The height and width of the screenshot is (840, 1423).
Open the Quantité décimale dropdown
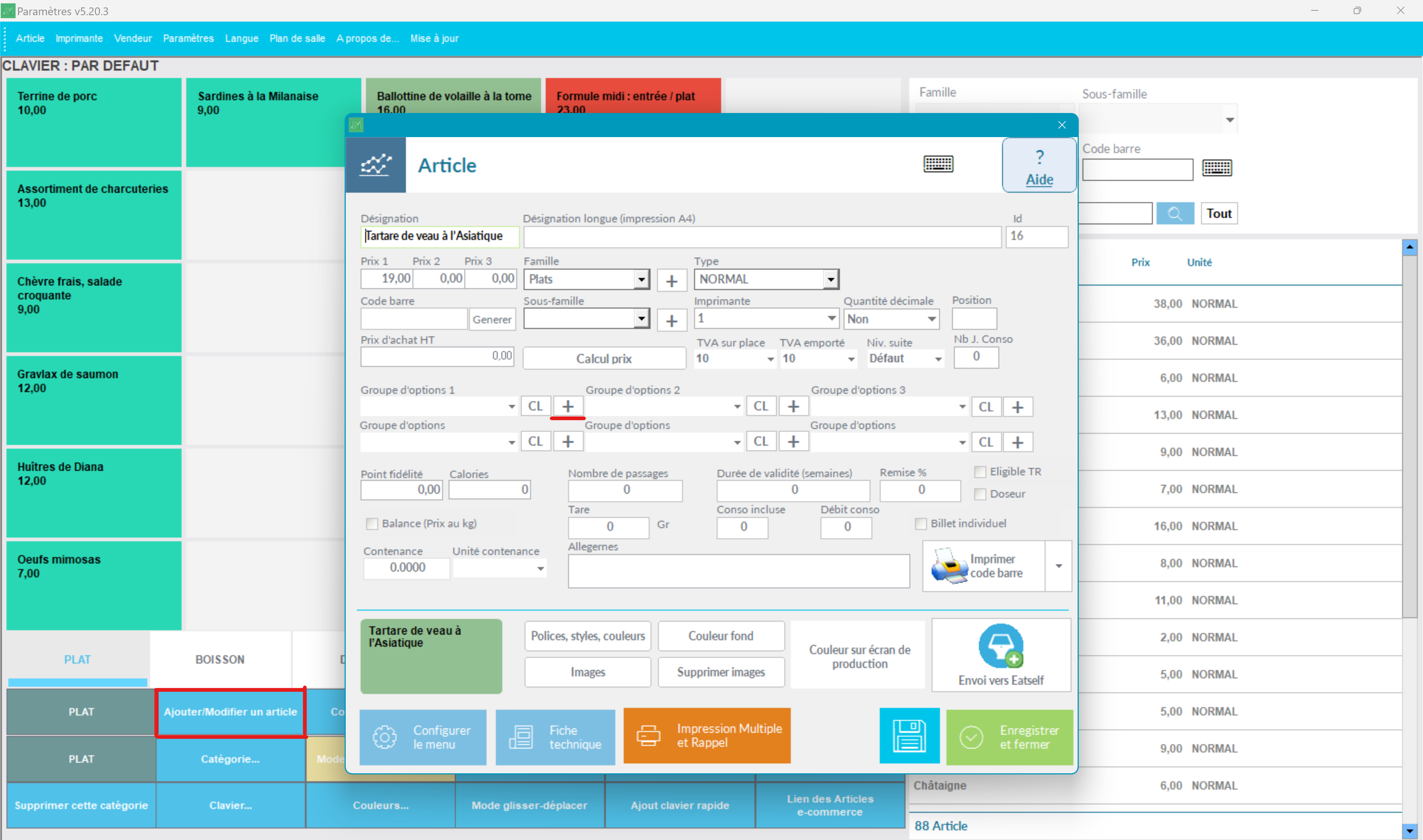[891, 319]
